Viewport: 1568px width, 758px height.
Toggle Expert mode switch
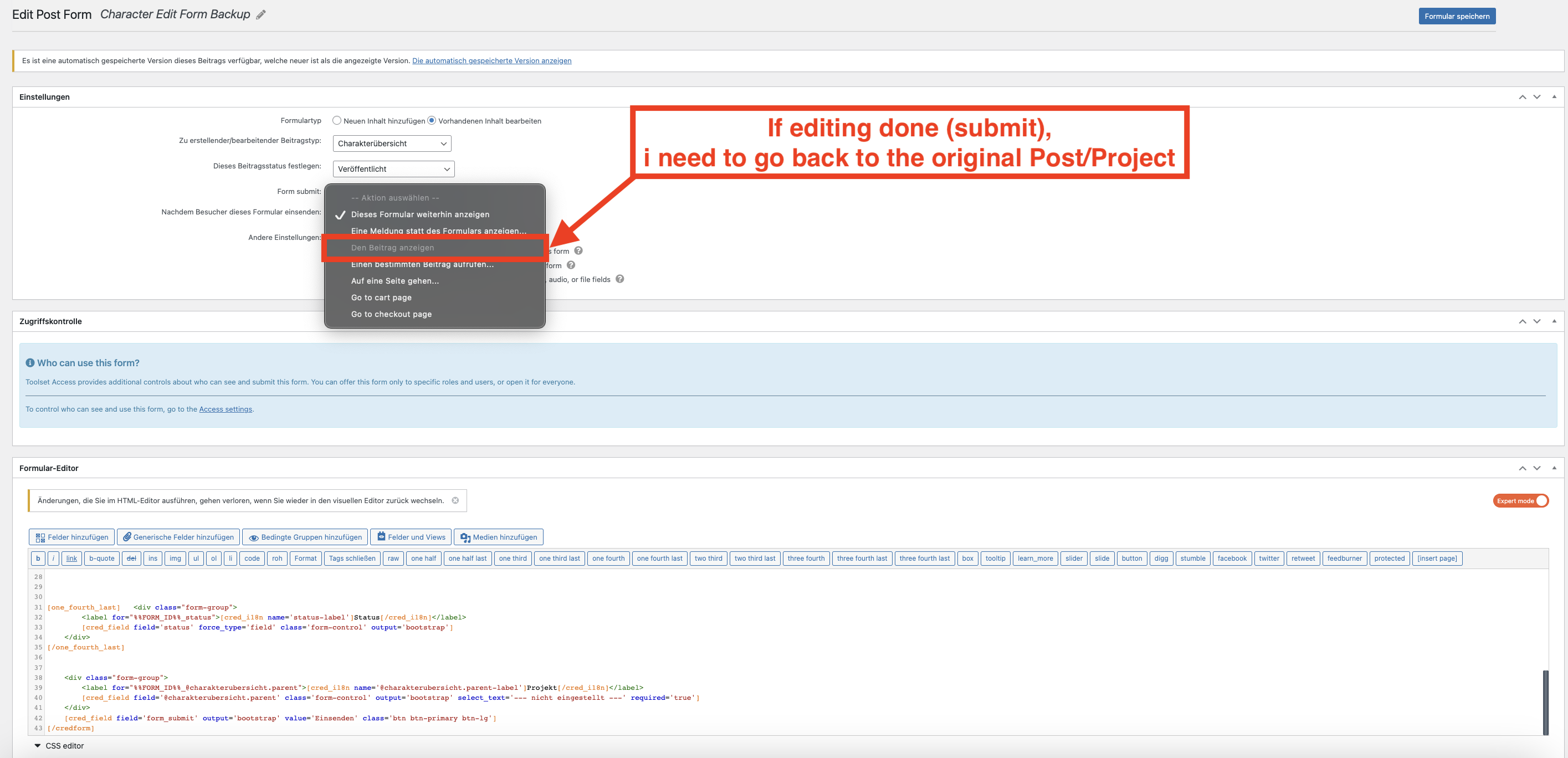pos(1520,500)
